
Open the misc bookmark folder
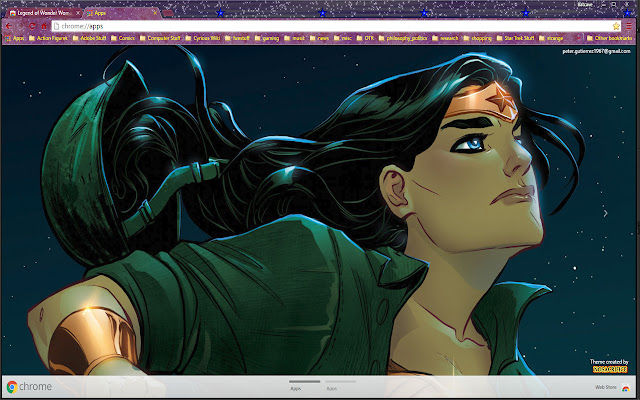(343, 38)
